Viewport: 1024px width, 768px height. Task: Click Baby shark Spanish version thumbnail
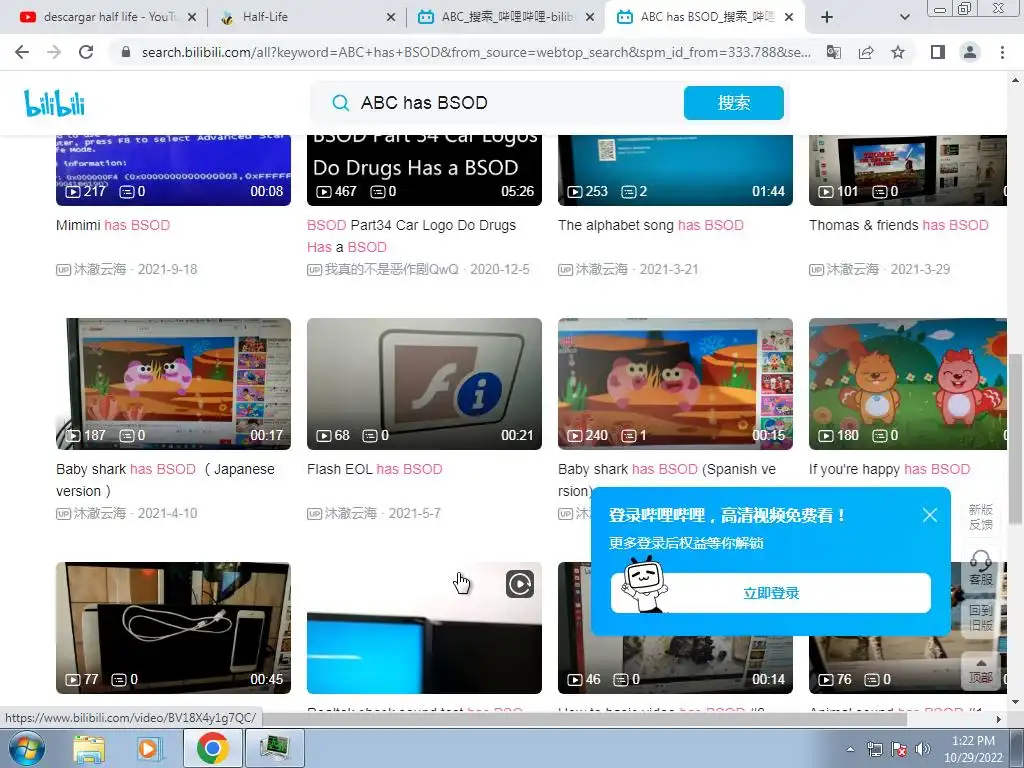click(x=675, y=384)
